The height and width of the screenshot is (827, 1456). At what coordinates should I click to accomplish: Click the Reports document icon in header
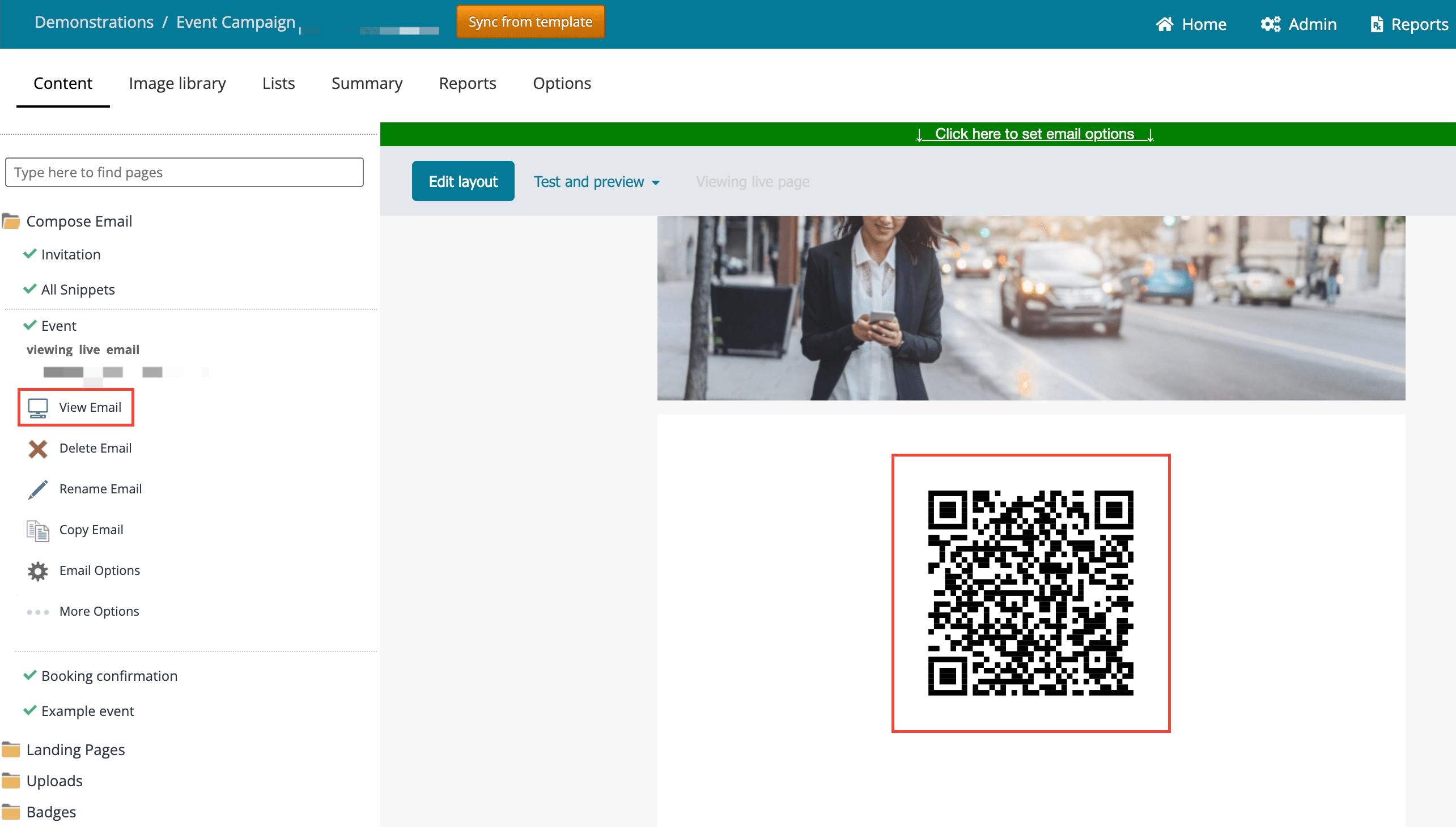tap(1377, 24)
